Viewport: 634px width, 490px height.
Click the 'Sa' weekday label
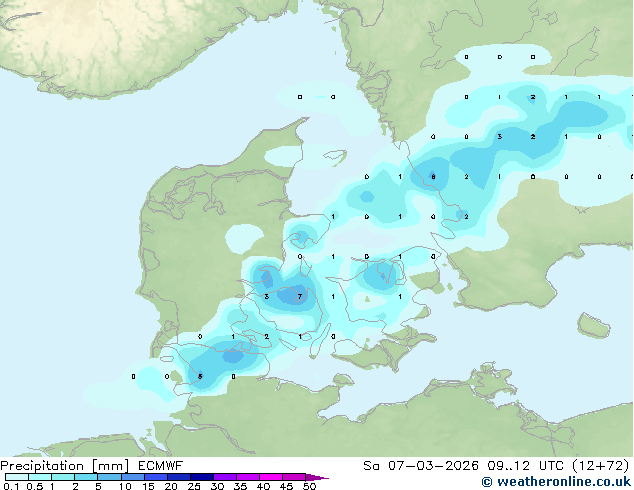tap(371, 466)
